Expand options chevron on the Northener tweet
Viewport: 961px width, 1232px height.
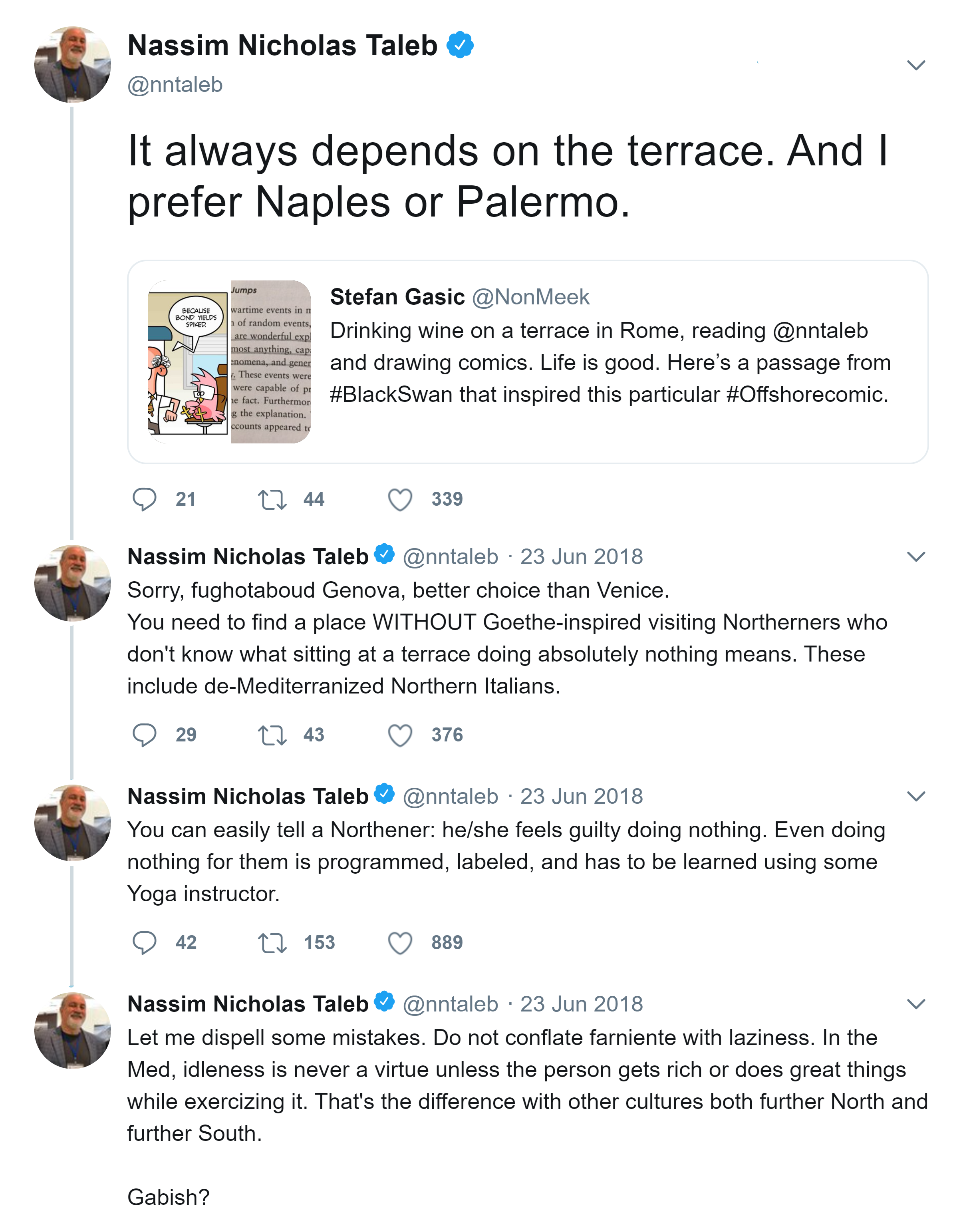(916, 796)
